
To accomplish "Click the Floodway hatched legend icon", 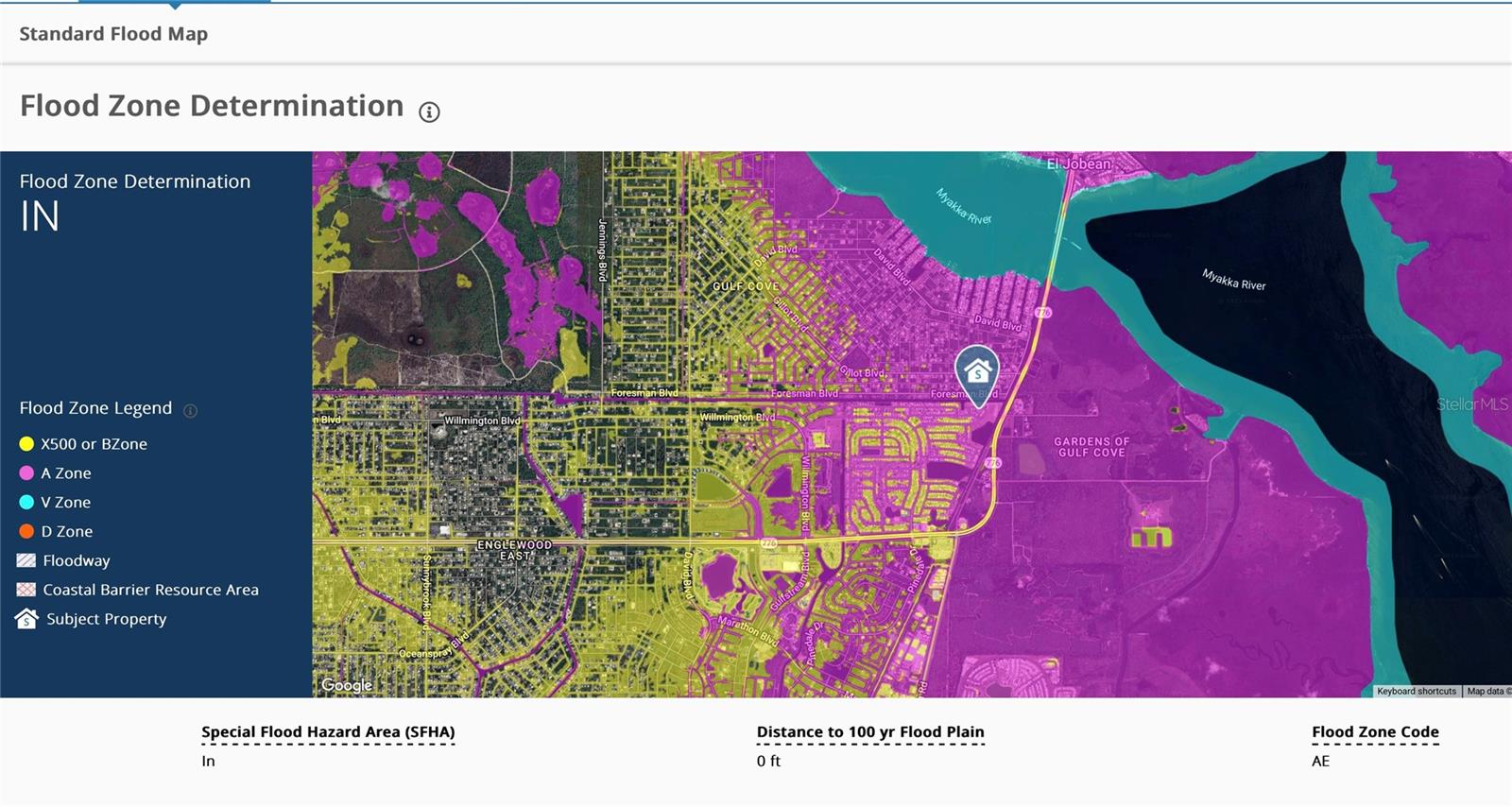I will point(26,560).
